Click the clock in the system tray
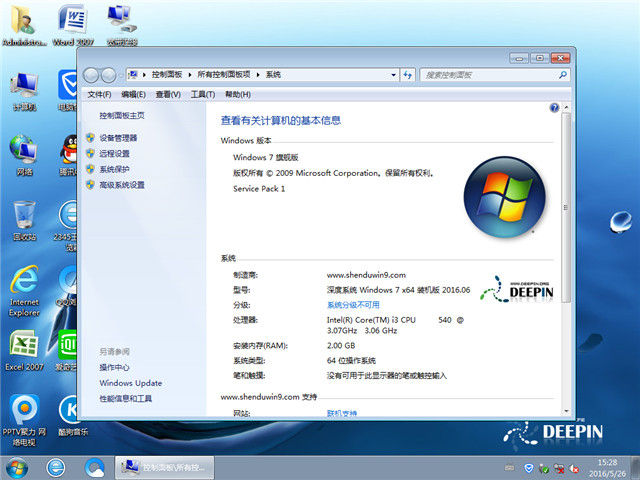 tap(606, 466)
